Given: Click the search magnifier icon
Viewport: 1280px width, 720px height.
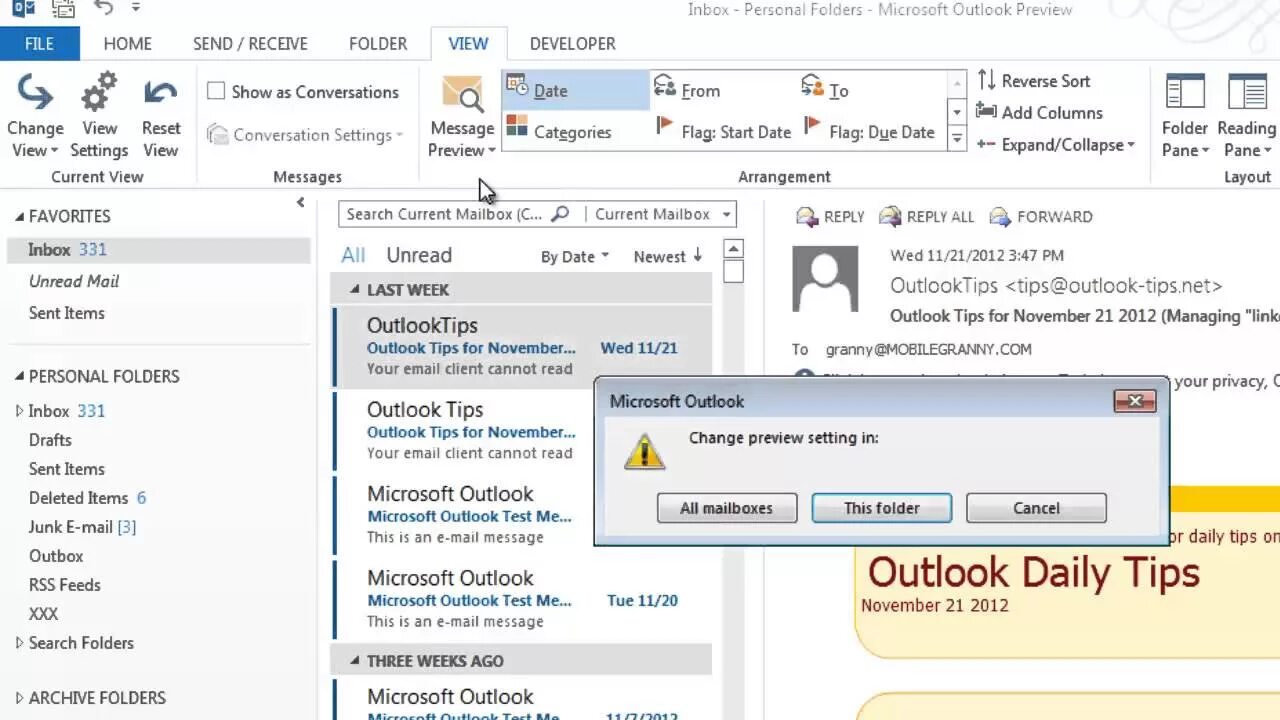Looking at the screenshot, I should click(560, 214).
